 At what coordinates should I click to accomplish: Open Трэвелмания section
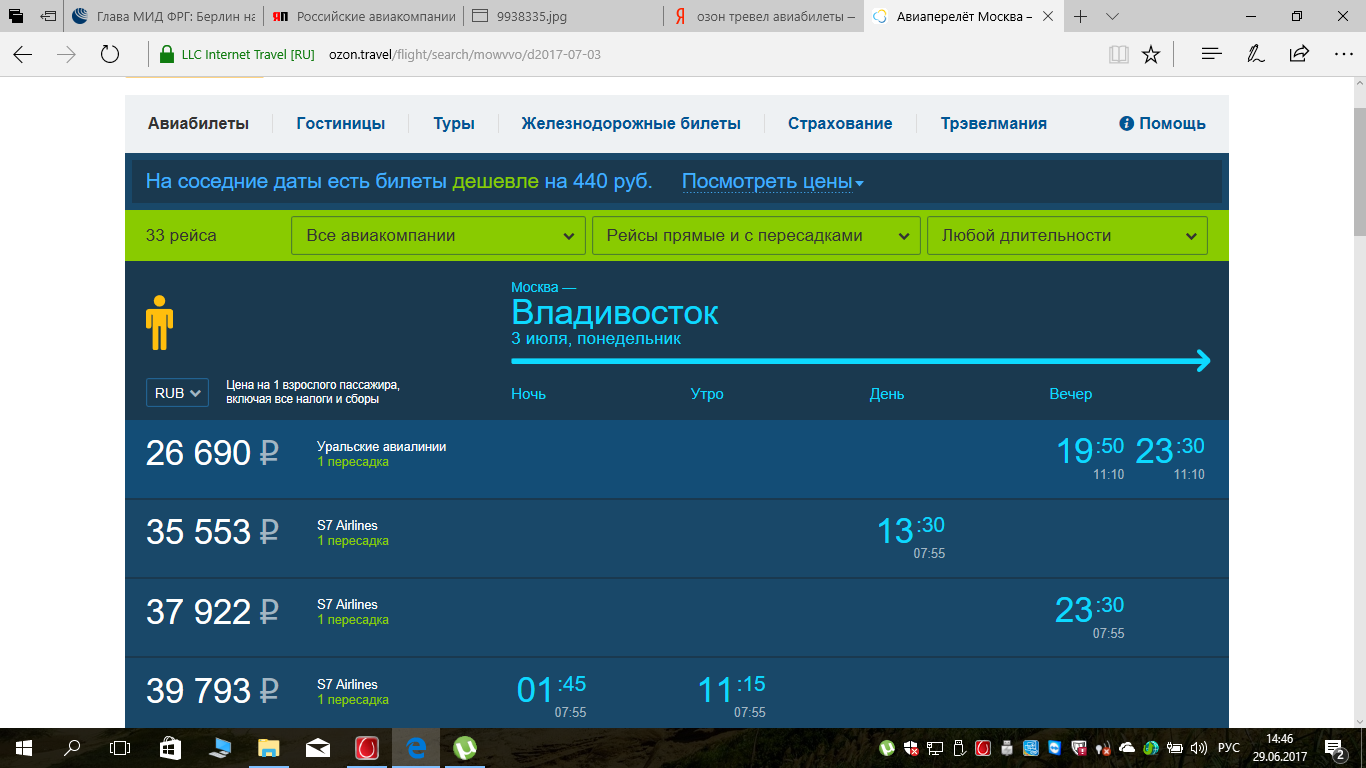994,124
